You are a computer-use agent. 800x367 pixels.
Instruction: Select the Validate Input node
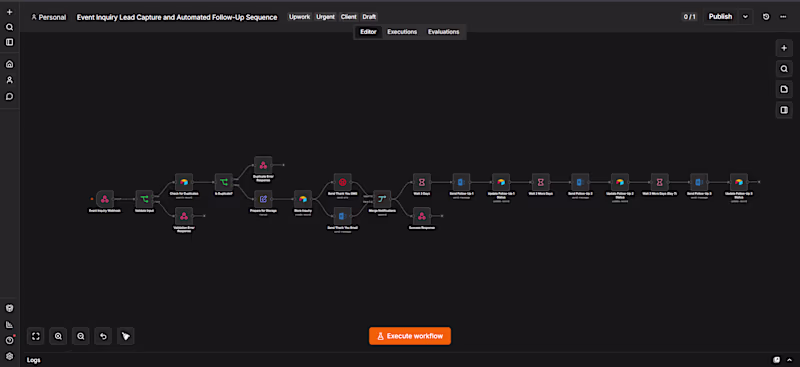click(144, 199)
